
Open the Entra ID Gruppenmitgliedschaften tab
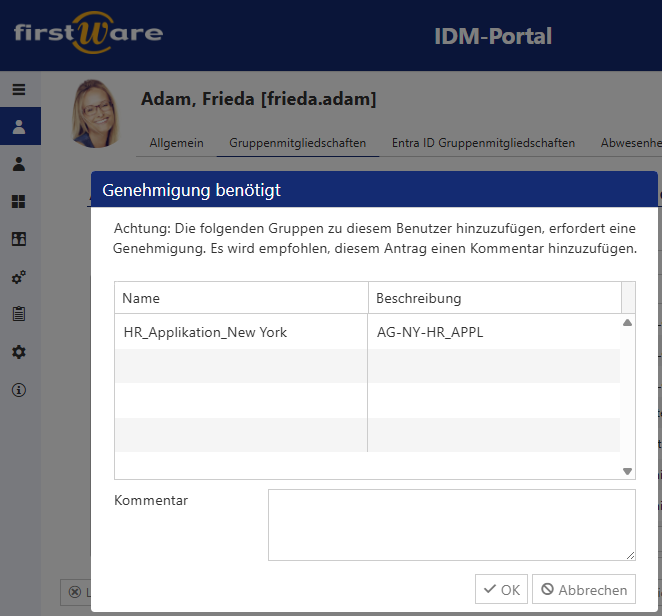pyautogui.click(x=483, y=143)
